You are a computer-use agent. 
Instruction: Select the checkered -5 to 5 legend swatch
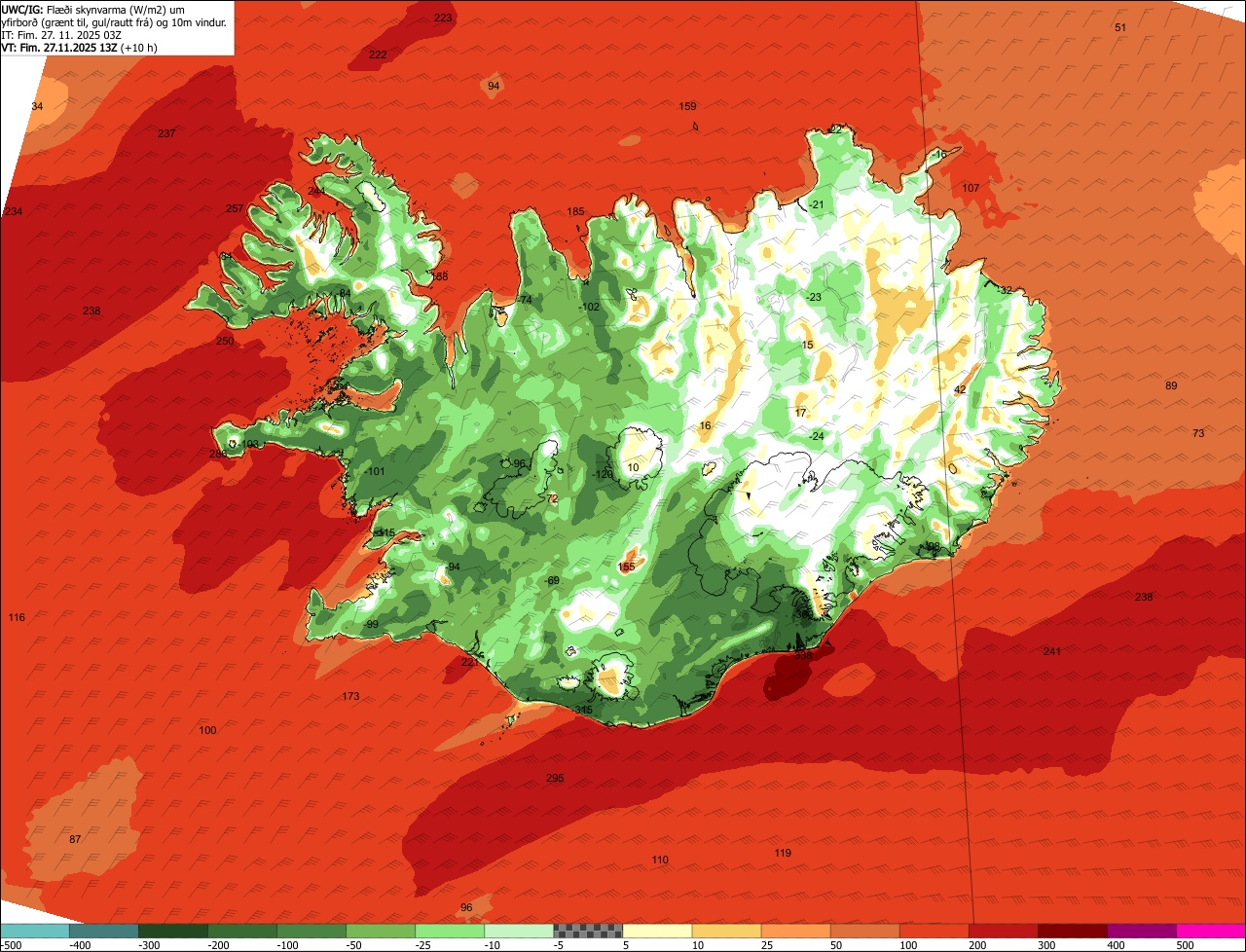[588, 931]
